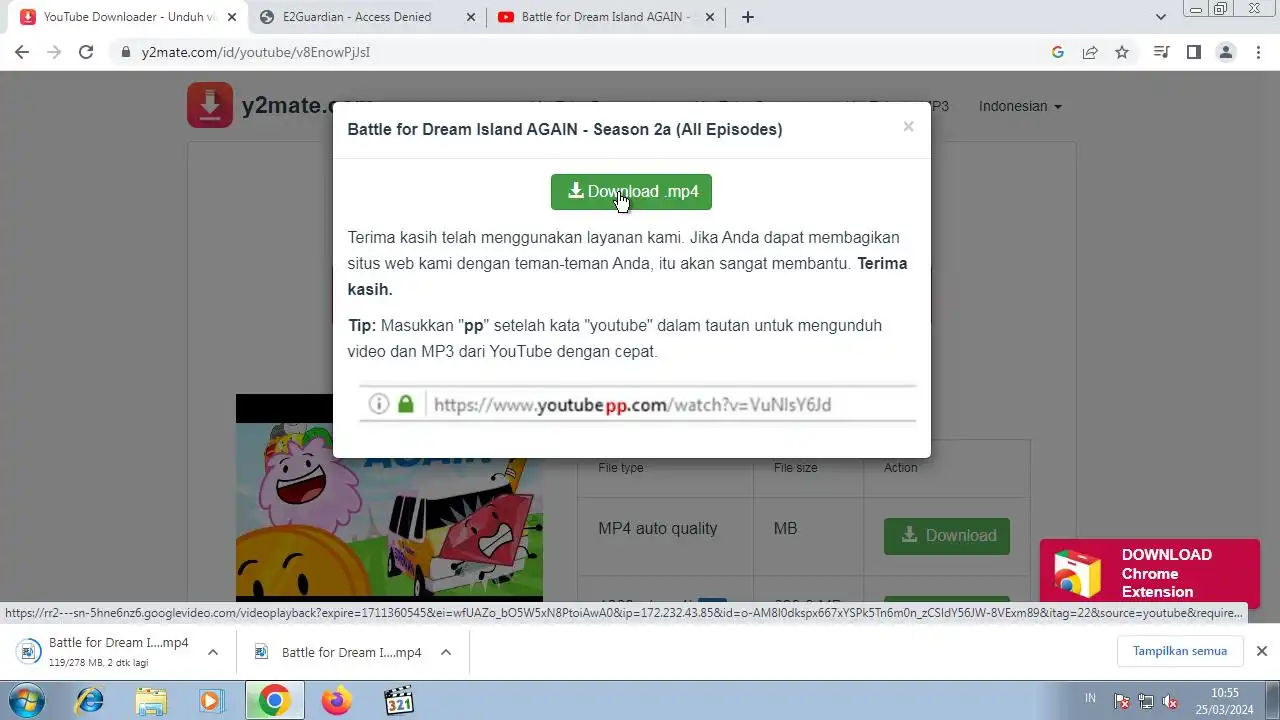Close the E2Guardian tab

point(470,17)
